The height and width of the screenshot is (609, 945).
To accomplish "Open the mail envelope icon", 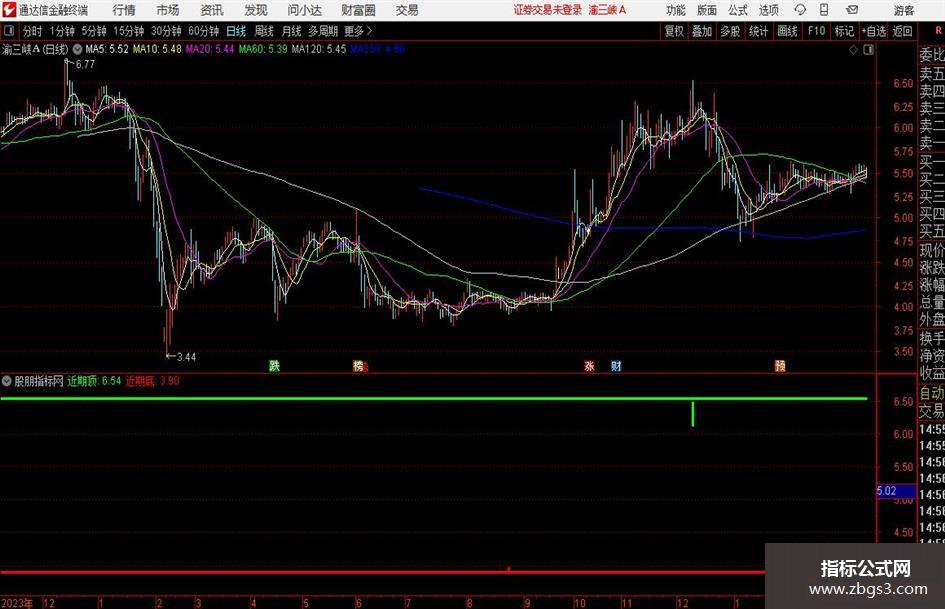I will [852, 10].
